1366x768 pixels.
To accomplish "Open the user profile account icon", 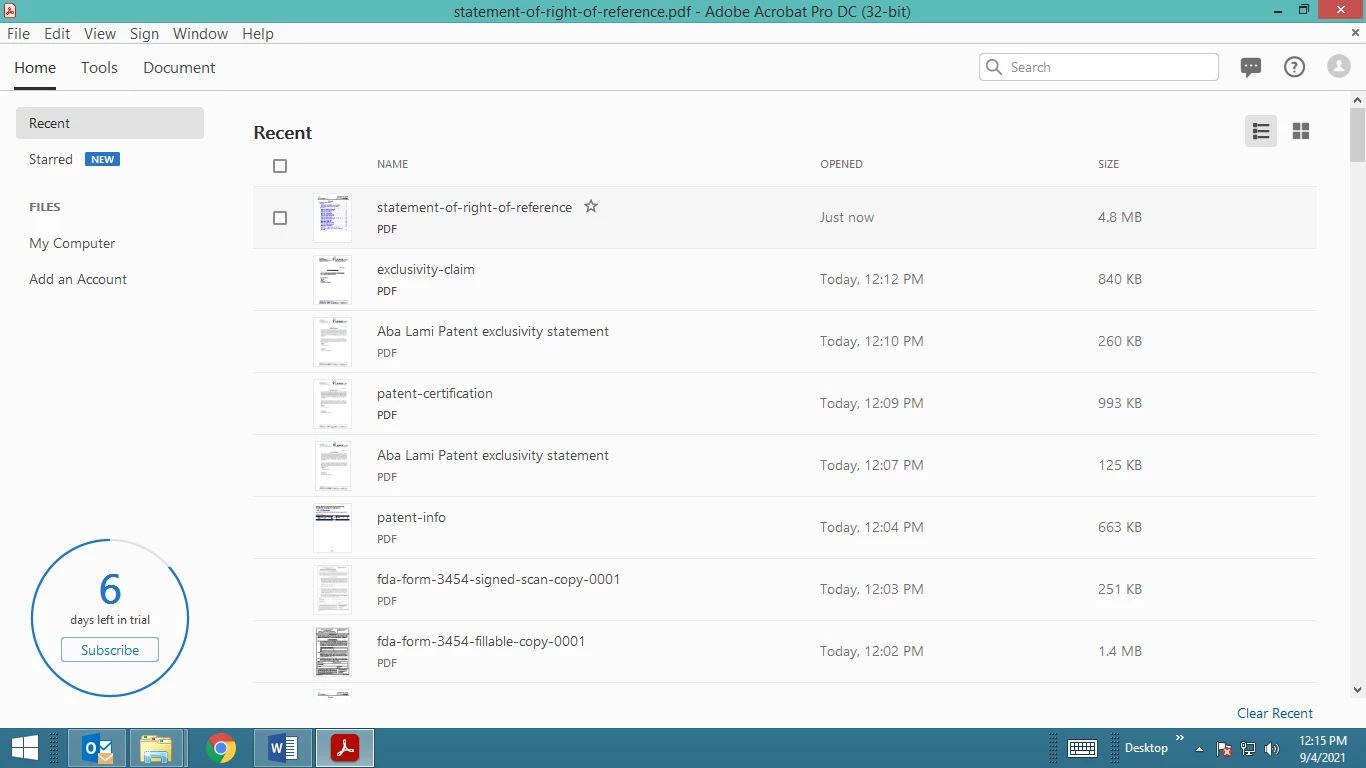I will pos(1339,67).
